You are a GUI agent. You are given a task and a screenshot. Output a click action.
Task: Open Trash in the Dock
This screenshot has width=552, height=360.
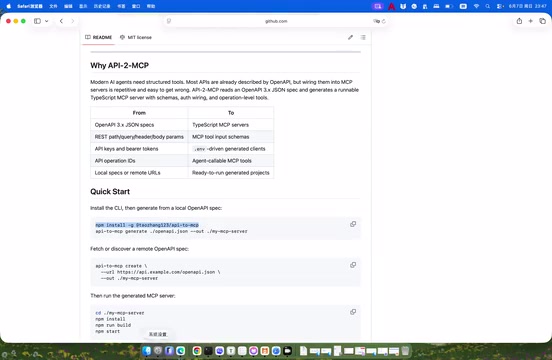[x=405, y=350]
